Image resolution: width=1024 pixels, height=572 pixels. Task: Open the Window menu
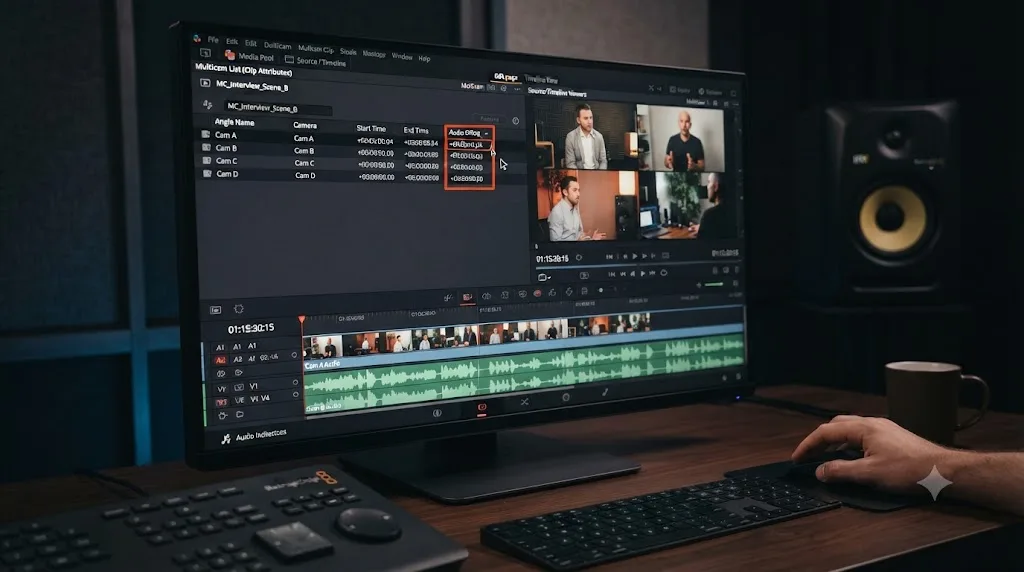402,56
